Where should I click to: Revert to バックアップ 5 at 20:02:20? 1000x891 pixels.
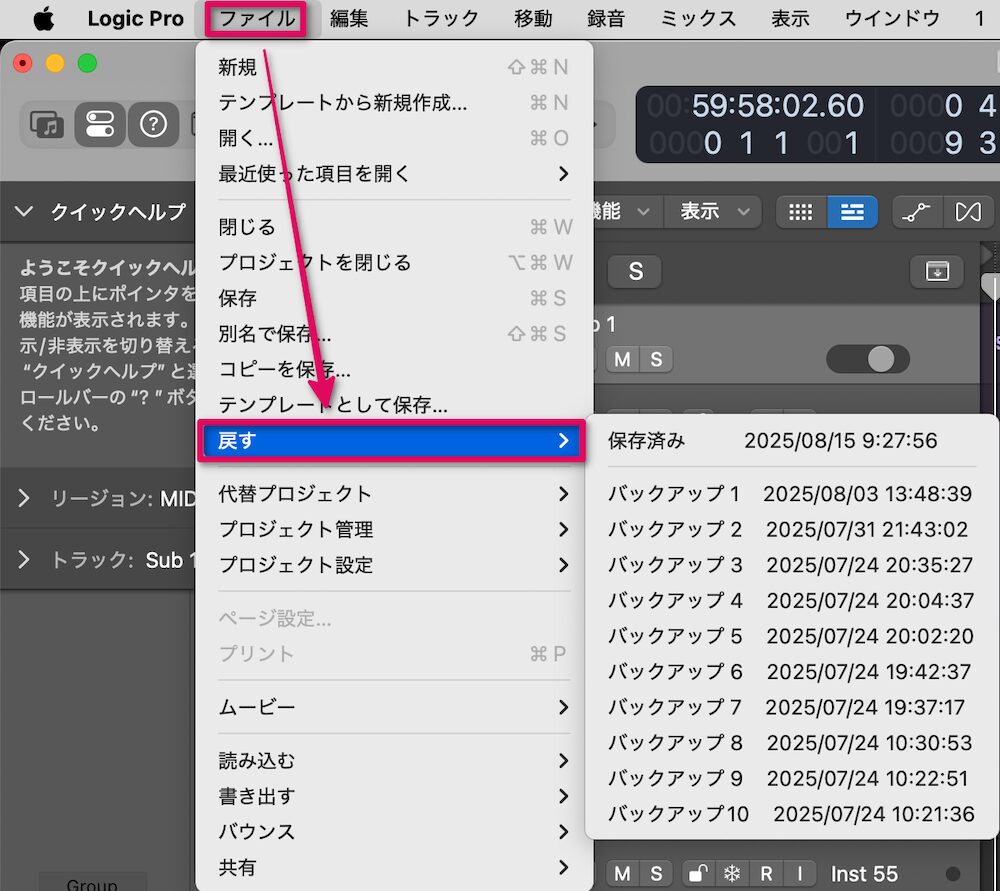point(791,637)
